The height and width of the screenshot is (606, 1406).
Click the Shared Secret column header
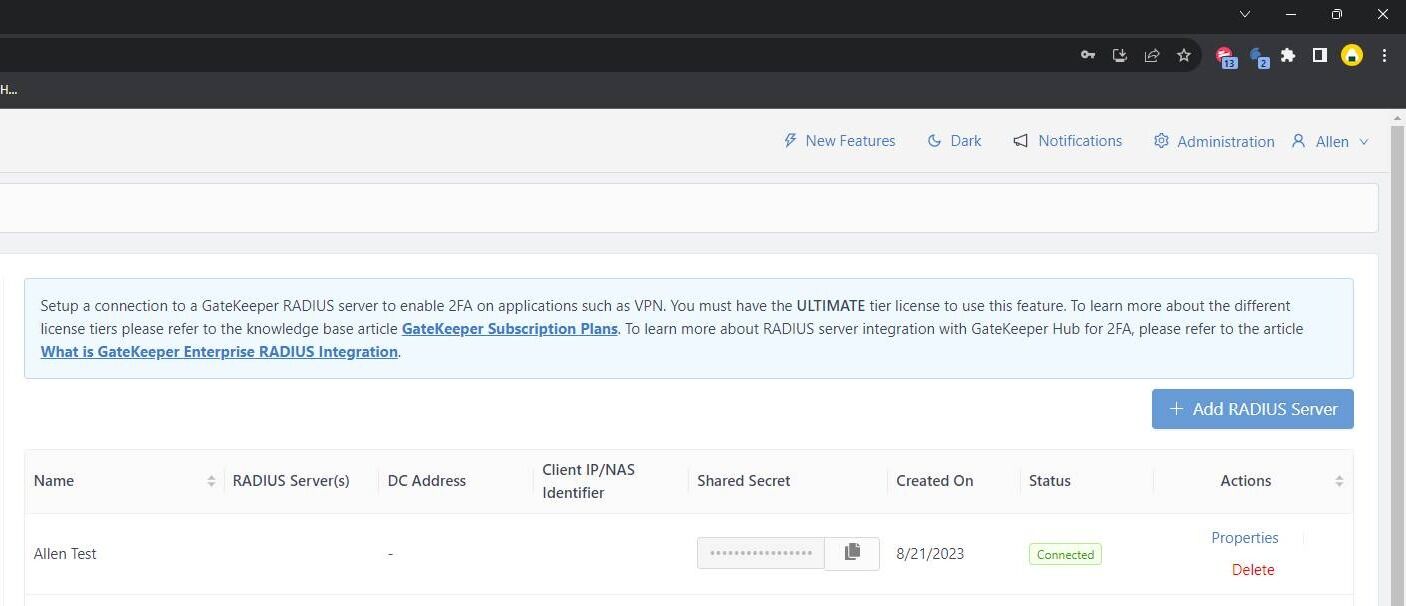click(x=743, y=481)
